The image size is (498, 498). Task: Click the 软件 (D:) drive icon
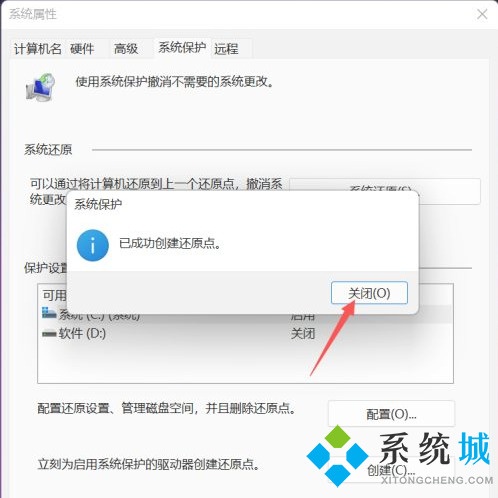49,333
